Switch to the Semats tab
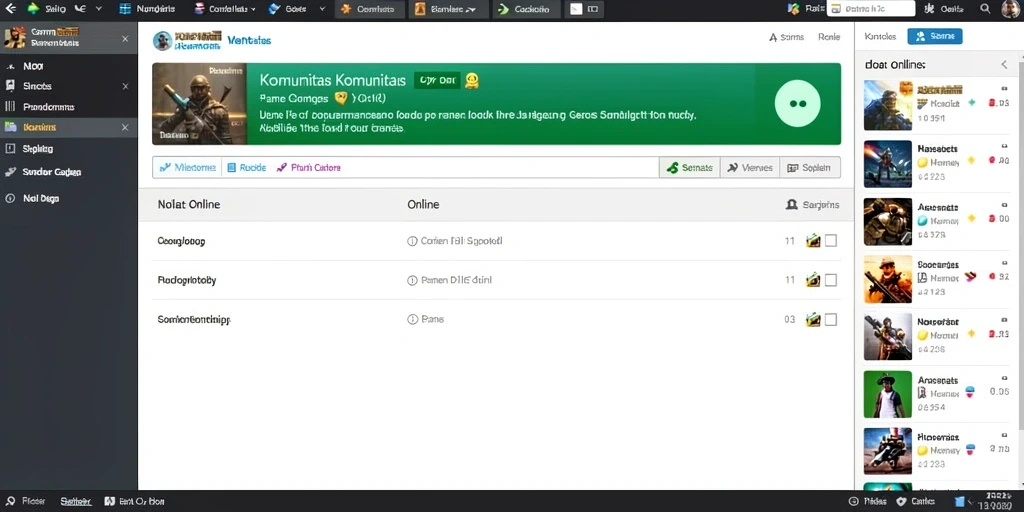Screen dimensions: 1024x512 pyautogui.click(x=690, y=168)
